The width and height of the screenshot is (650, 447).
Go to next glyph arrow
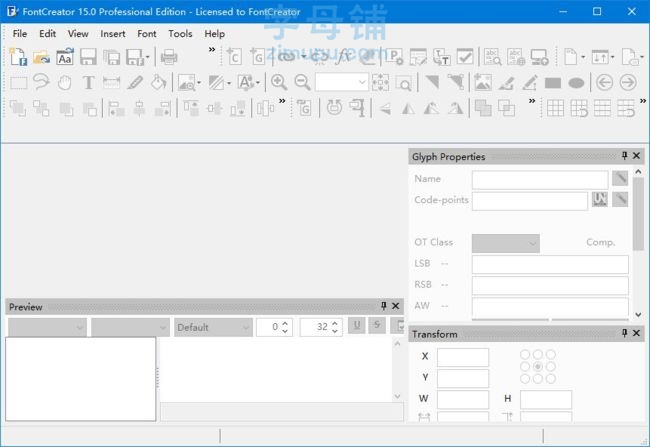(x=628, y=83)
